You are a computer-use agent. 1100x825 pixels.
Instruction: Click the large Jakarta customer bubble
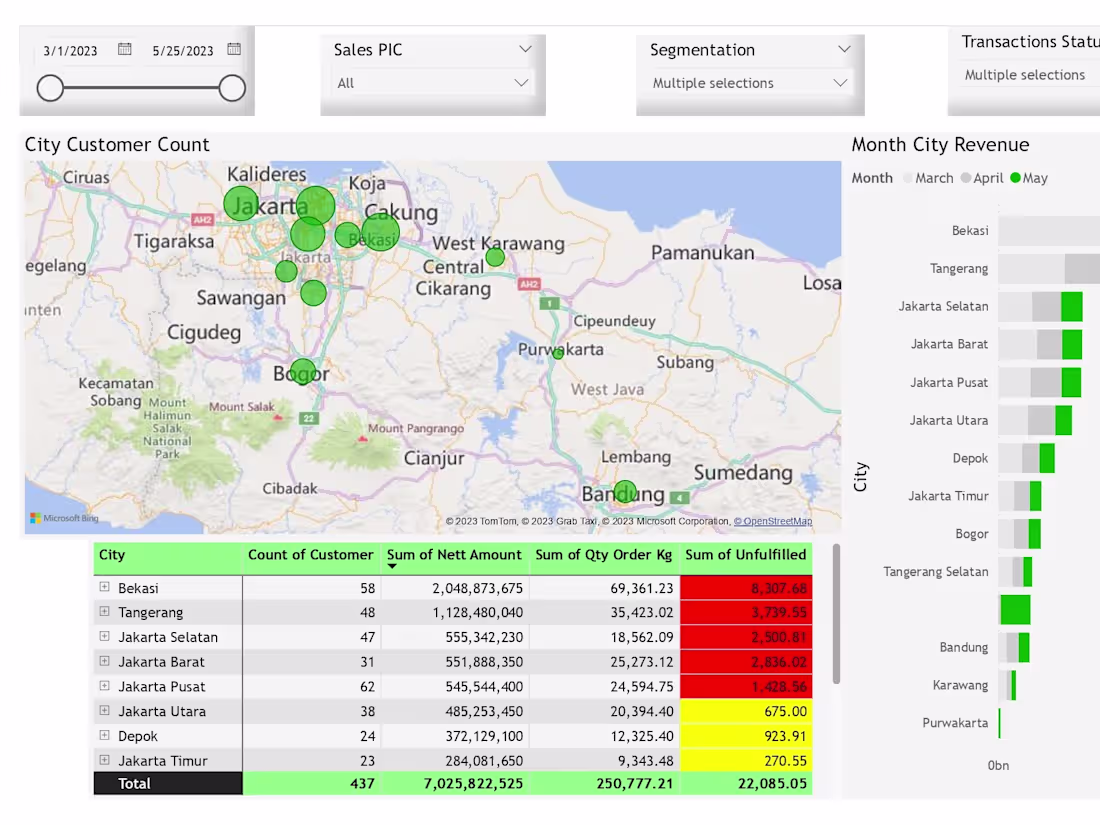(x=315, y=205)
